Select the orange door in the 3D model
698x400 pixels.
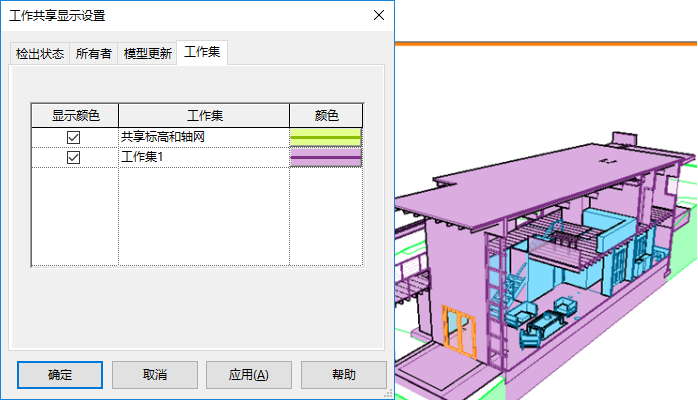(459, 331)
